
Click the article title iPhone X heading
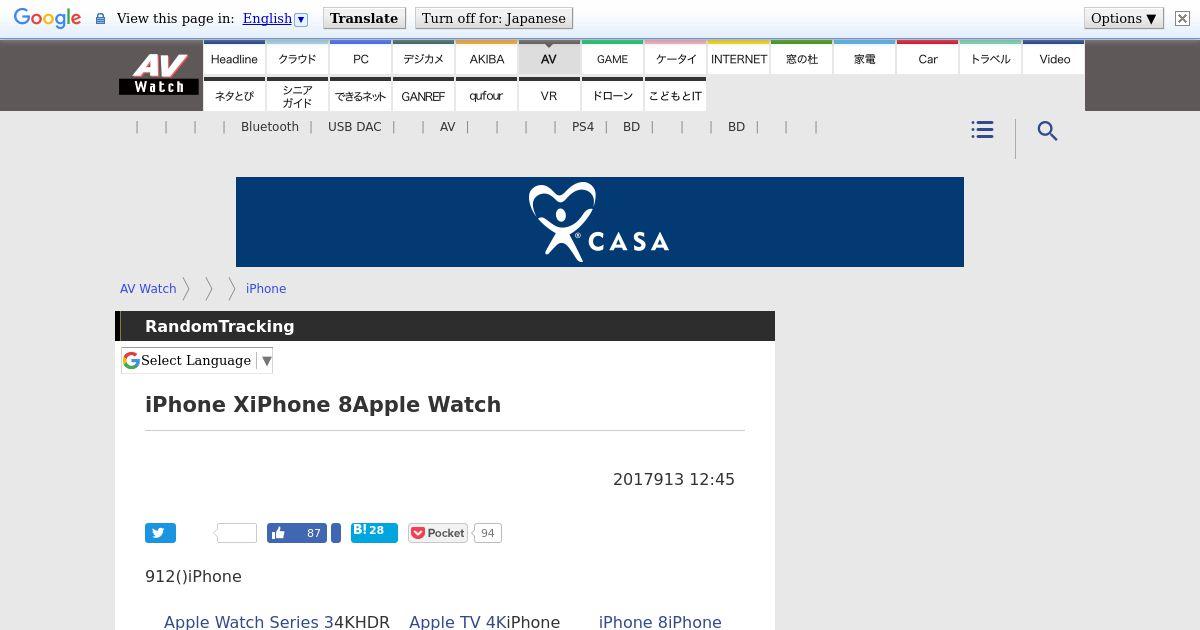tap(323, 404)
